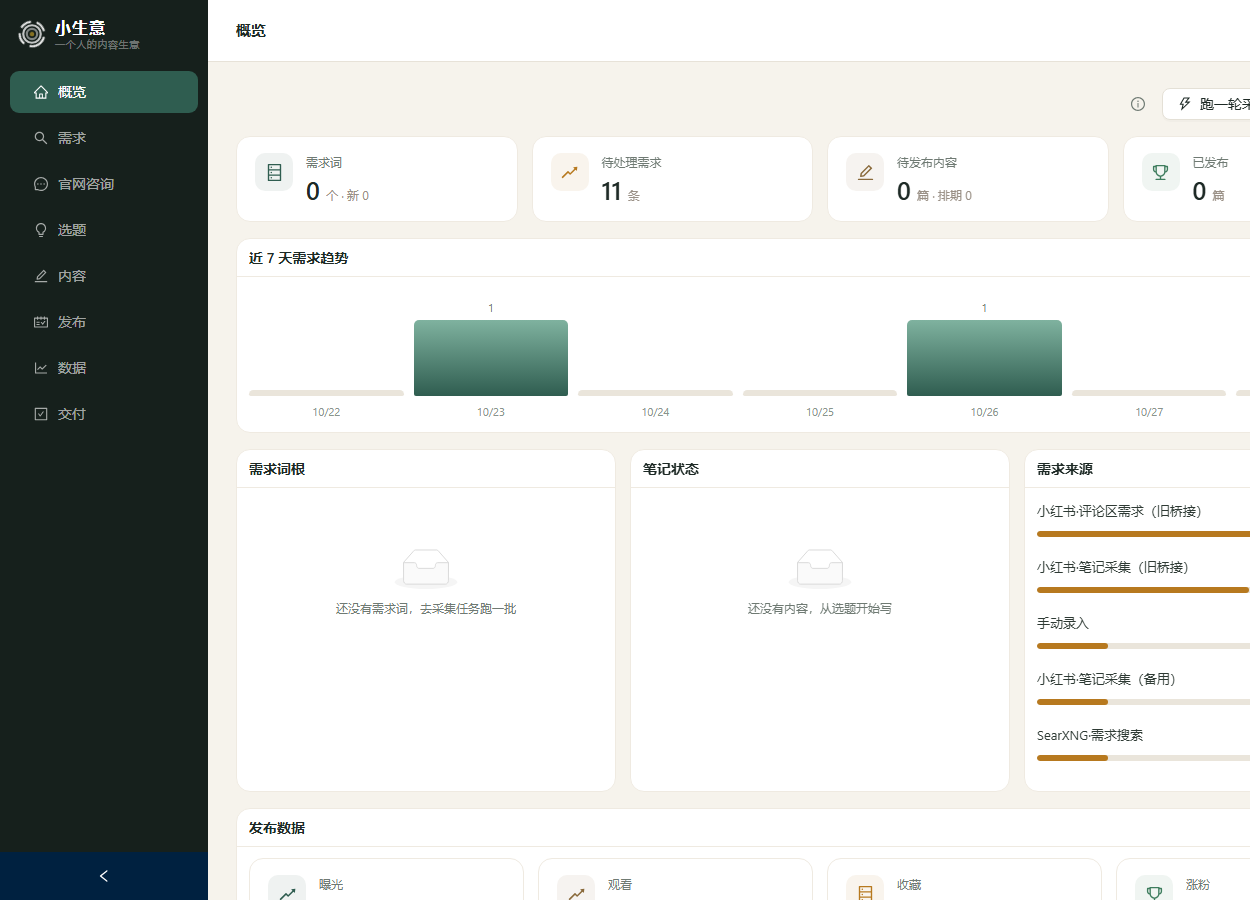
Task: Collapse the sidebar with the chevron
Action: pos(104,876)
